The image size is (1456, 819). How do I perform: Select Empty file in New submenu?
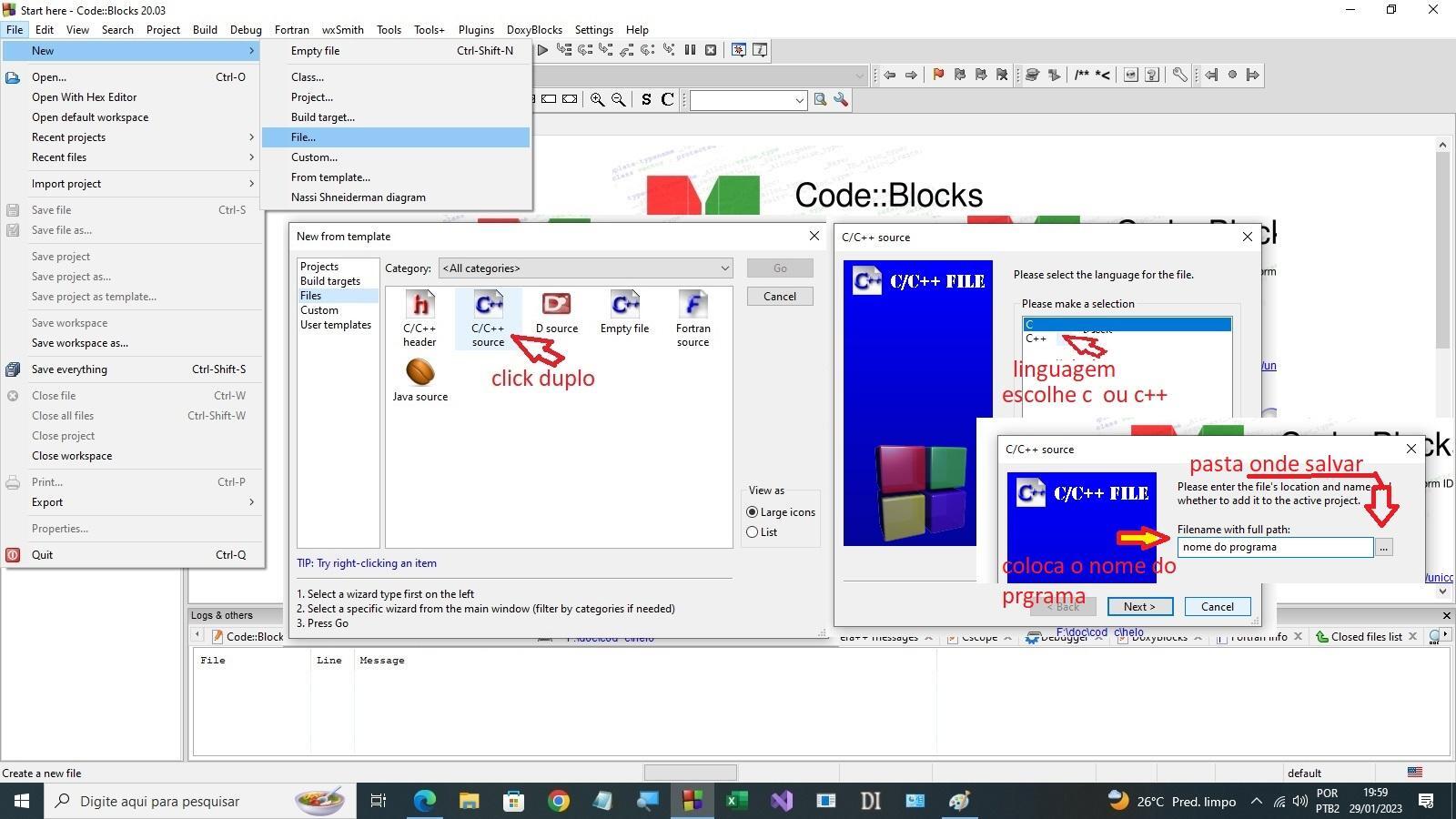point(396,51)
